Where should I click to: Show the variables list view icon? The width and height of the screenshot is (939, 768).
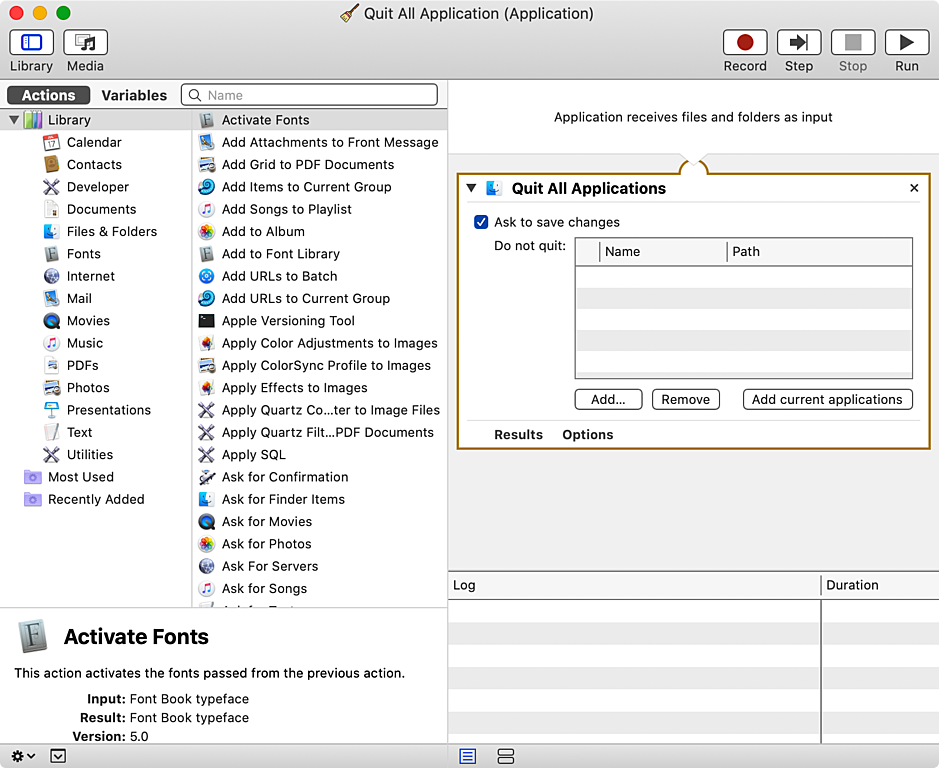(505, 756)
